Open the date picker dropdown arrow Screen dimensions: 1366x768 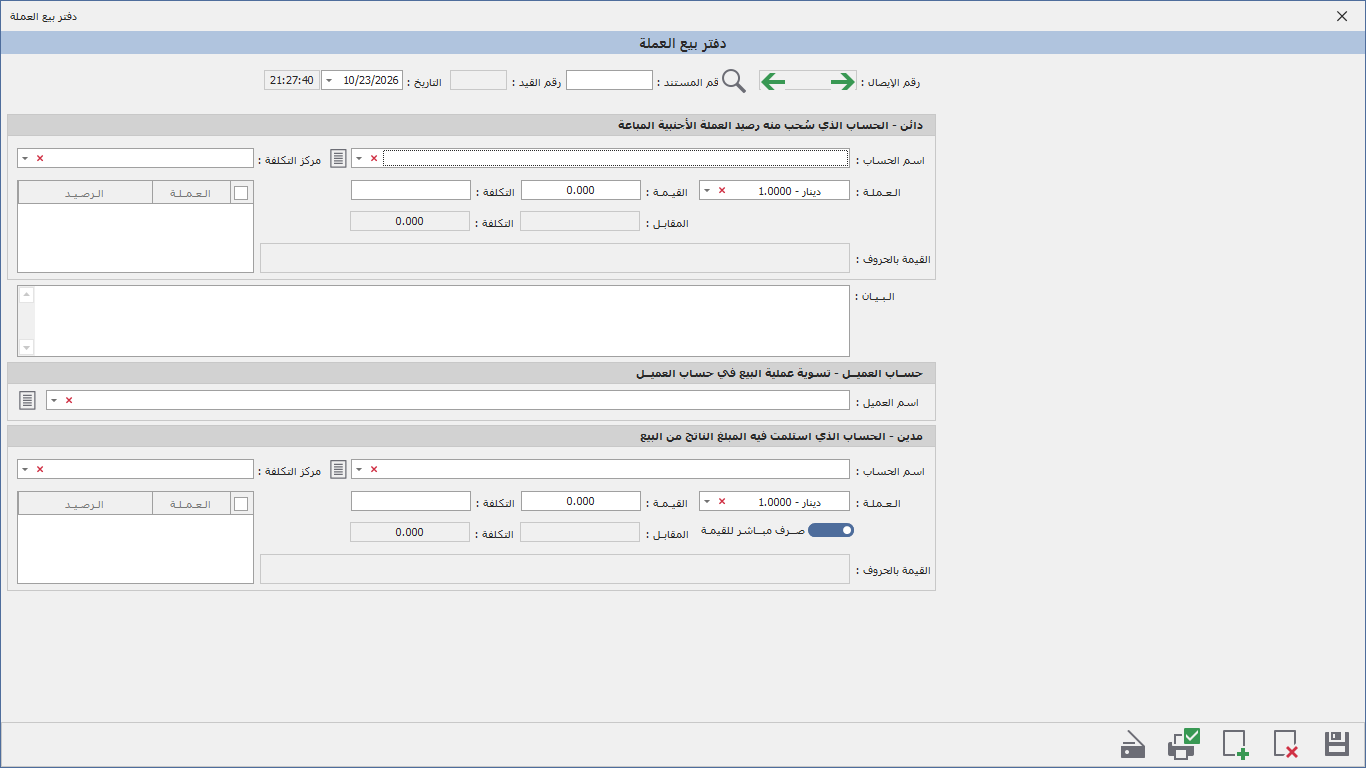[328, 80]
